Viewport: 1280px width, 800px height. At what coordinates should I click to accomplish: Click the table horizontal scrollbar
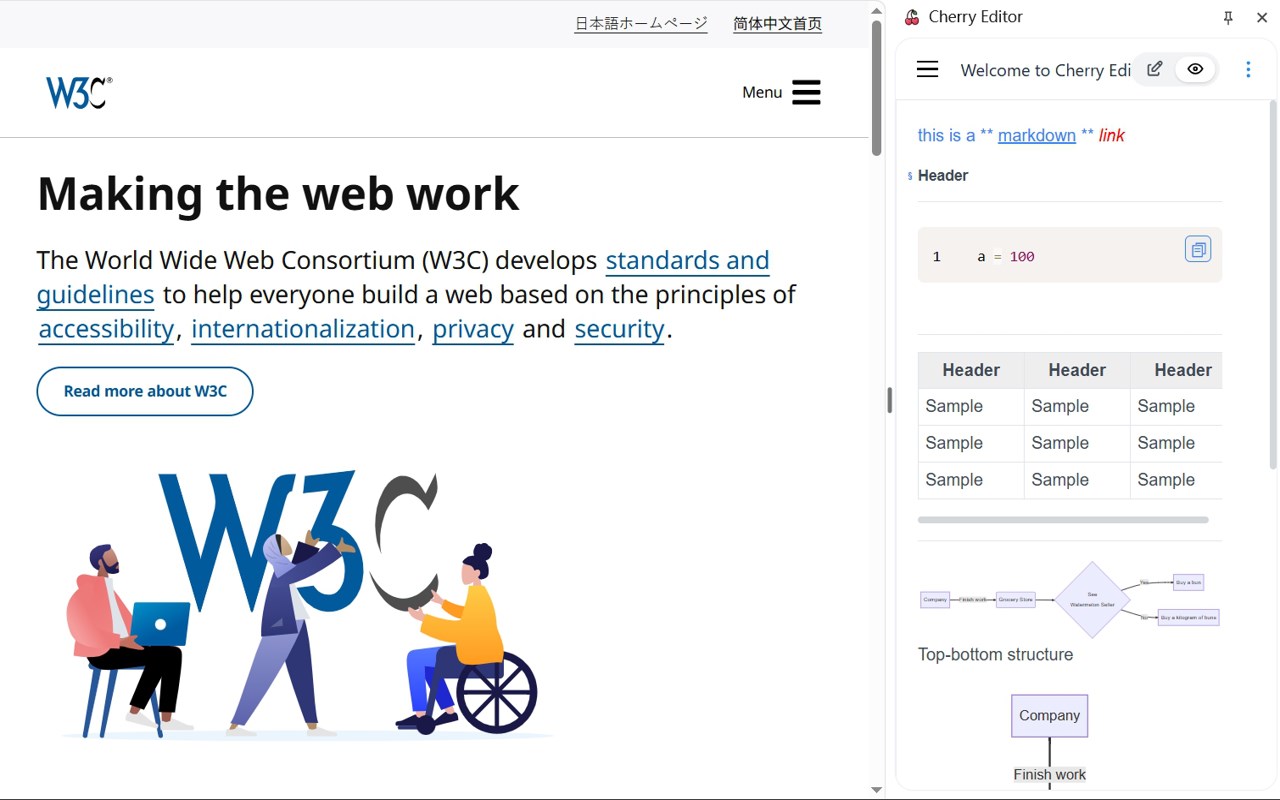[x=1063, y=520]
